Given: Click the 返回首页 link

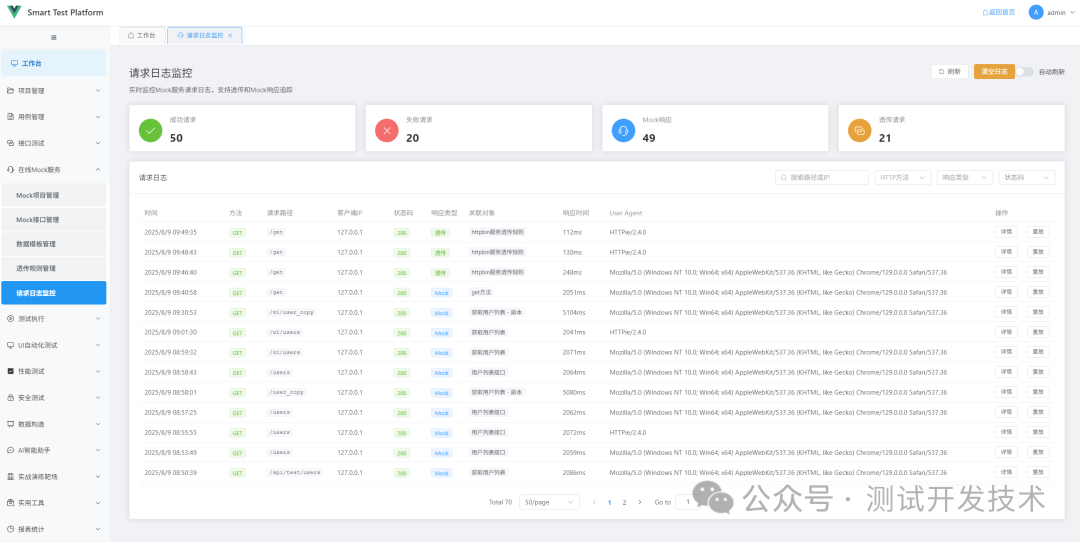Looking at the screenshot, I should pyautogui.click(x=999, y=12).
